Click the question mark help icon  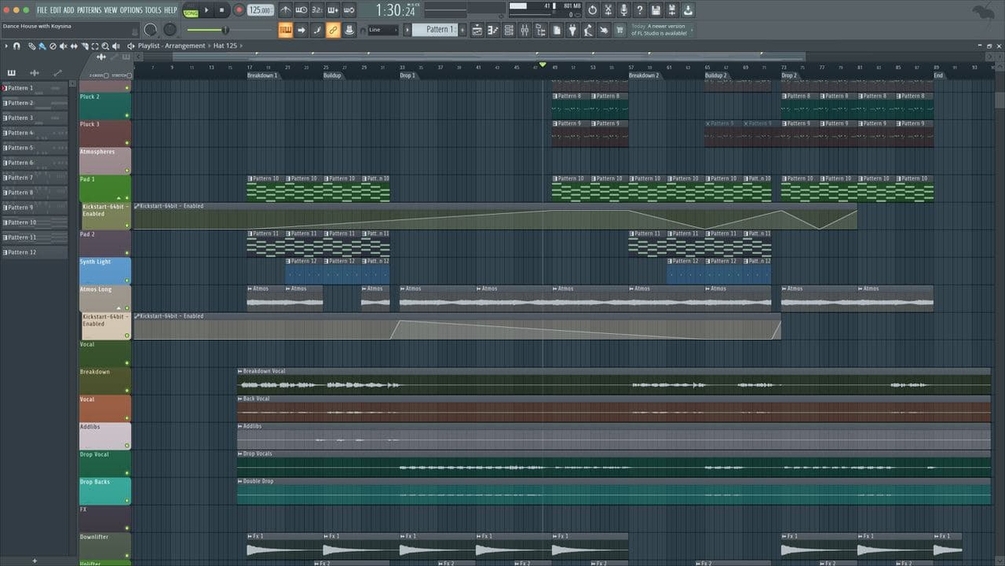click(x=640, y=10)
